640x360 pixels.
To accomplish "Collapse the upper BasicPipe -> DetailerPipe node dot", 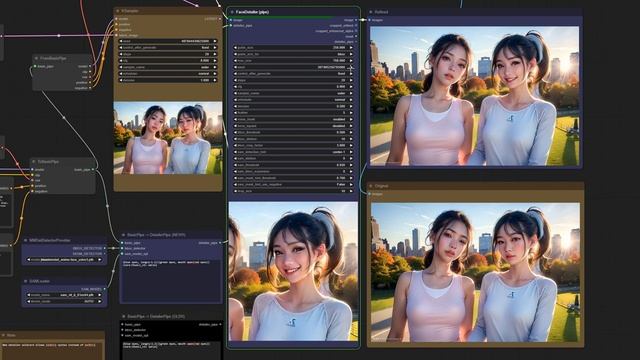I will [124, 235].
